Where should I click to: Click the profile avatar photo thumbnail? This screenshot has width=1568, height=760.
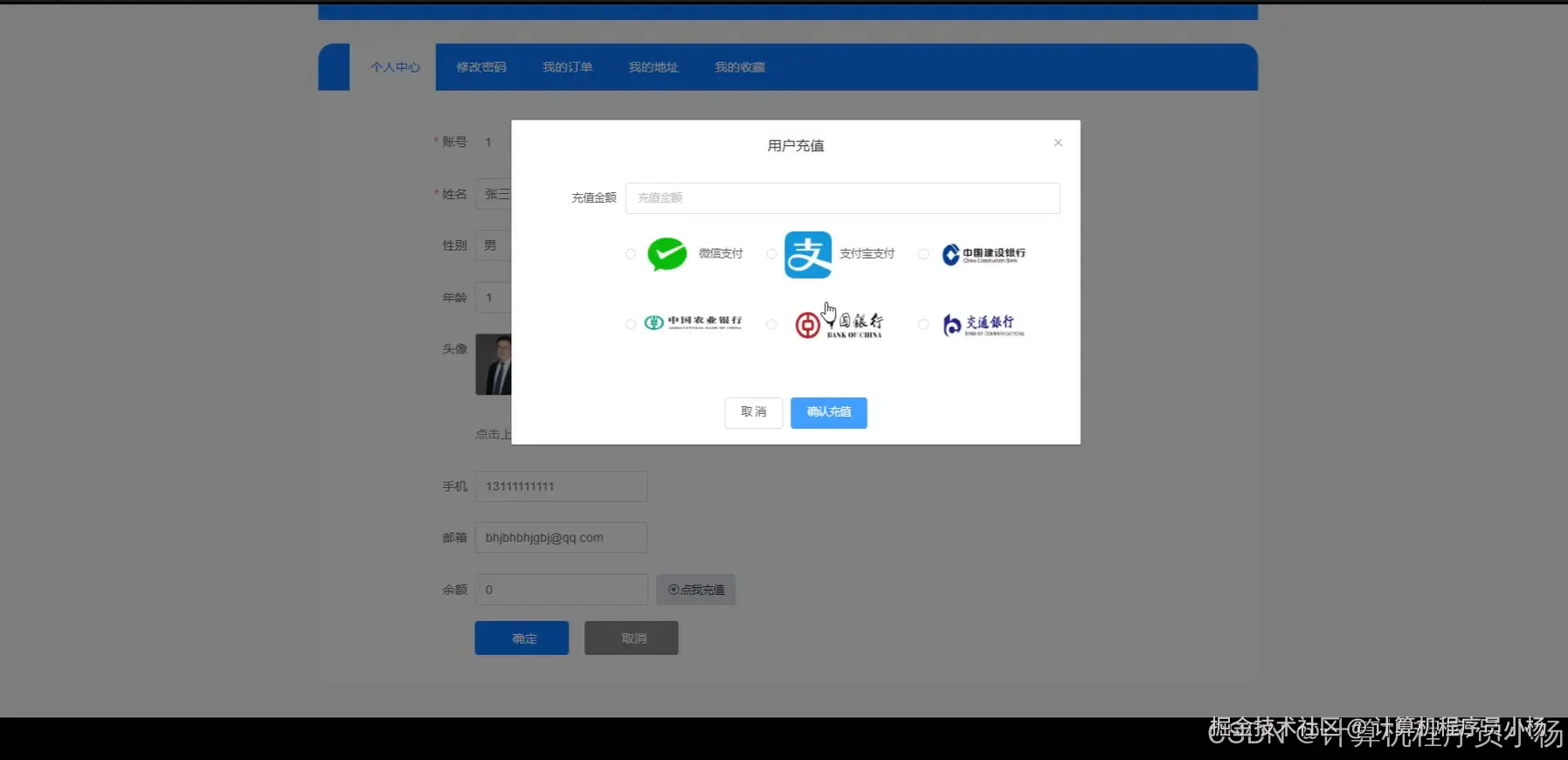(494, 364)
